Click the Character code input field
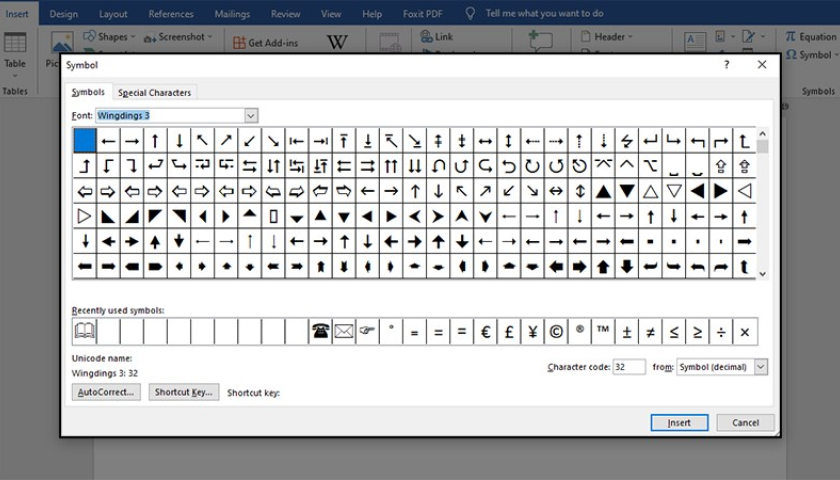This screenshot has height=480, width=840. pos(628,367)
